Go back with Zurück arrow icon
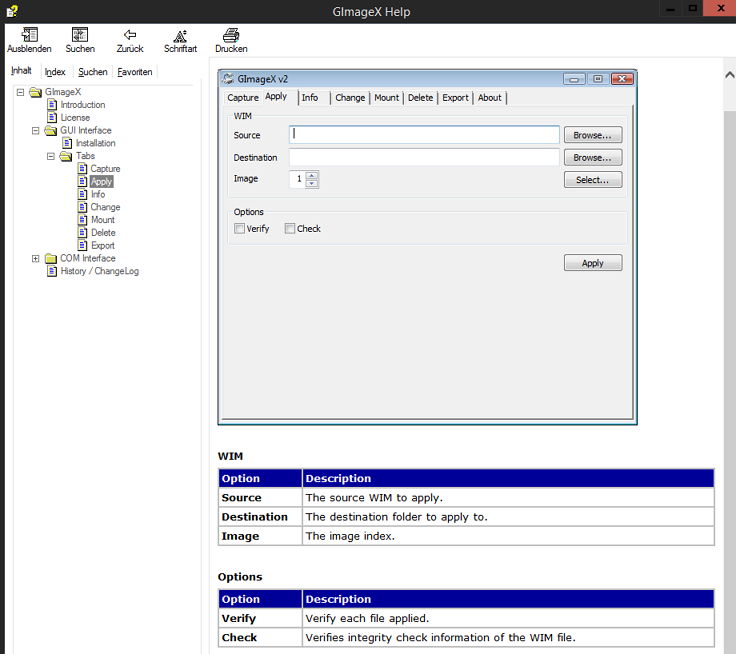Screen dimensions: 736x654 coord(130,35)
